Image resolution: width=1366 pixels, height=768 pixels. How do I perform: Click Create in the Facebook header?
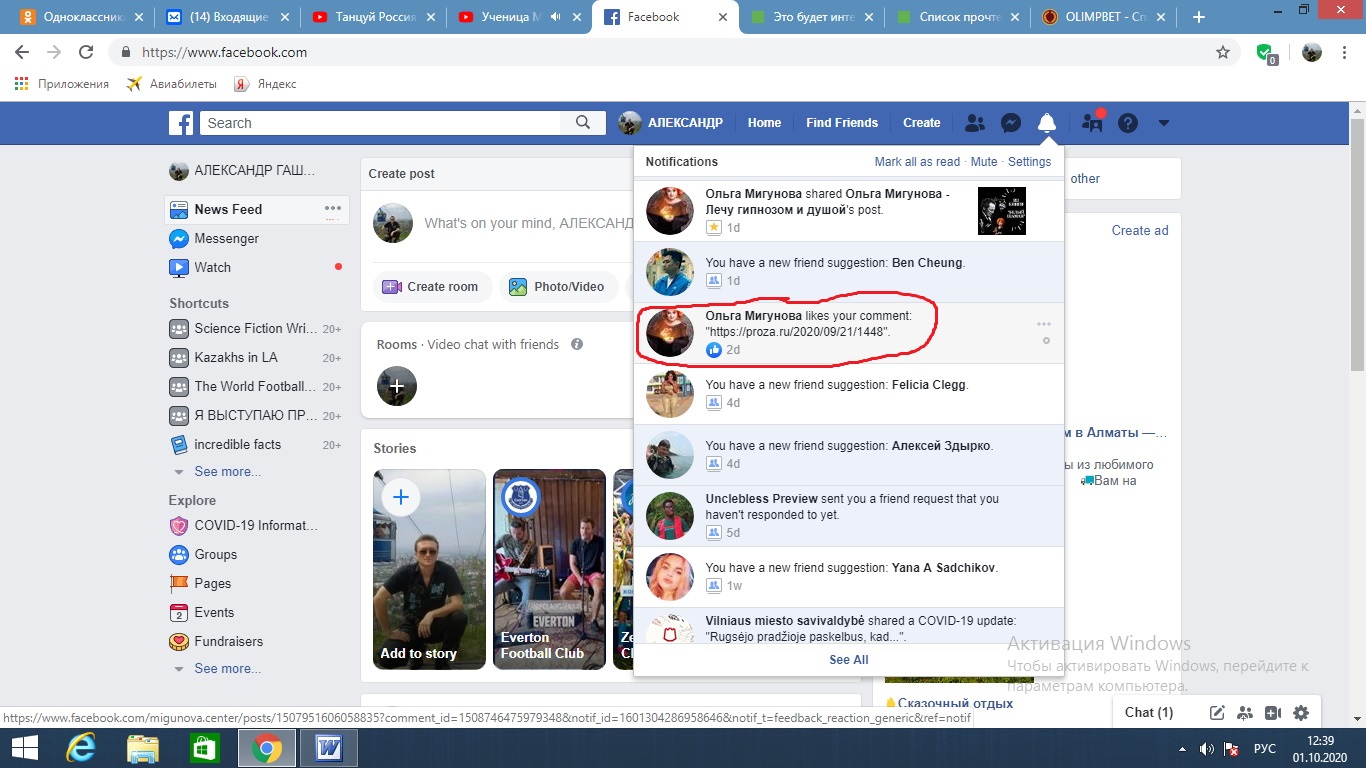coord(921,123)
